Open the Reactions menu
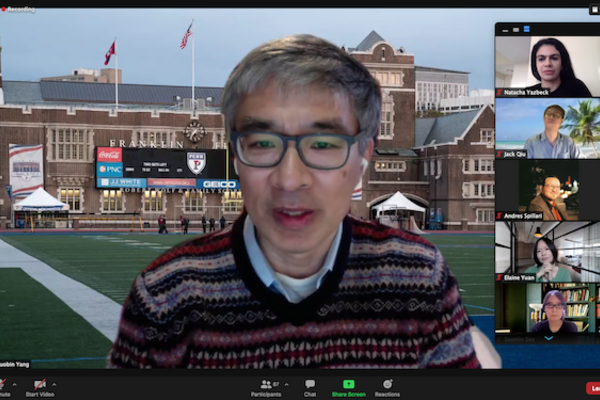 (x=387, y=388)
